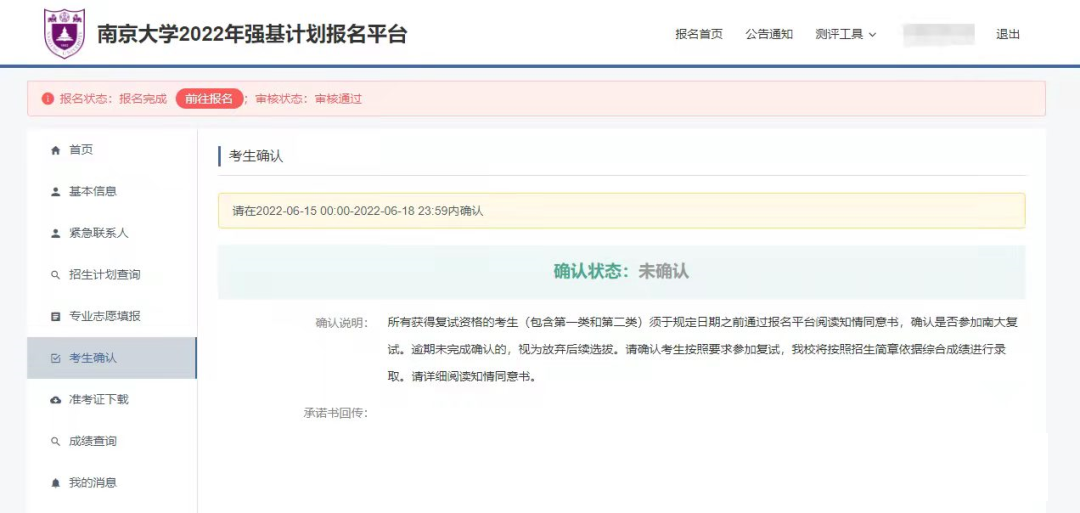Click the bell icon beside 我的消息
Viewport: 1080px width, 513px height.
[x=56, y=483]
